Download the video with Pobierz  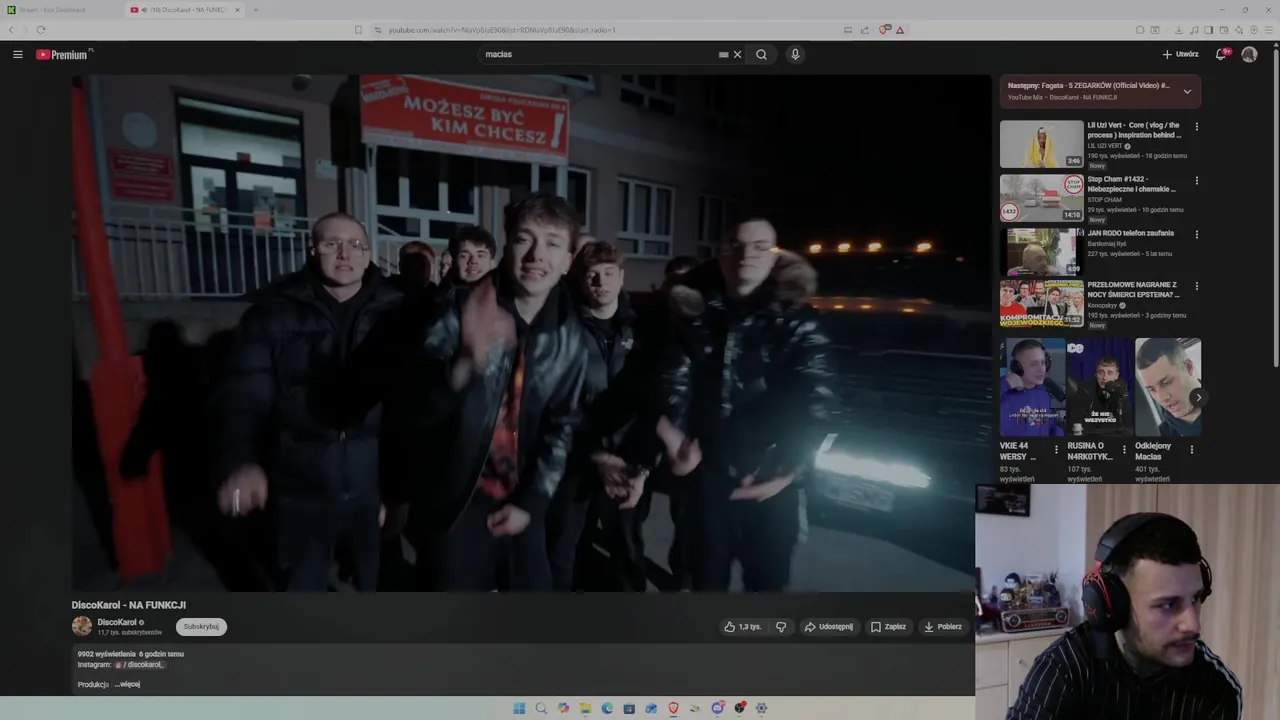(943, 627)
